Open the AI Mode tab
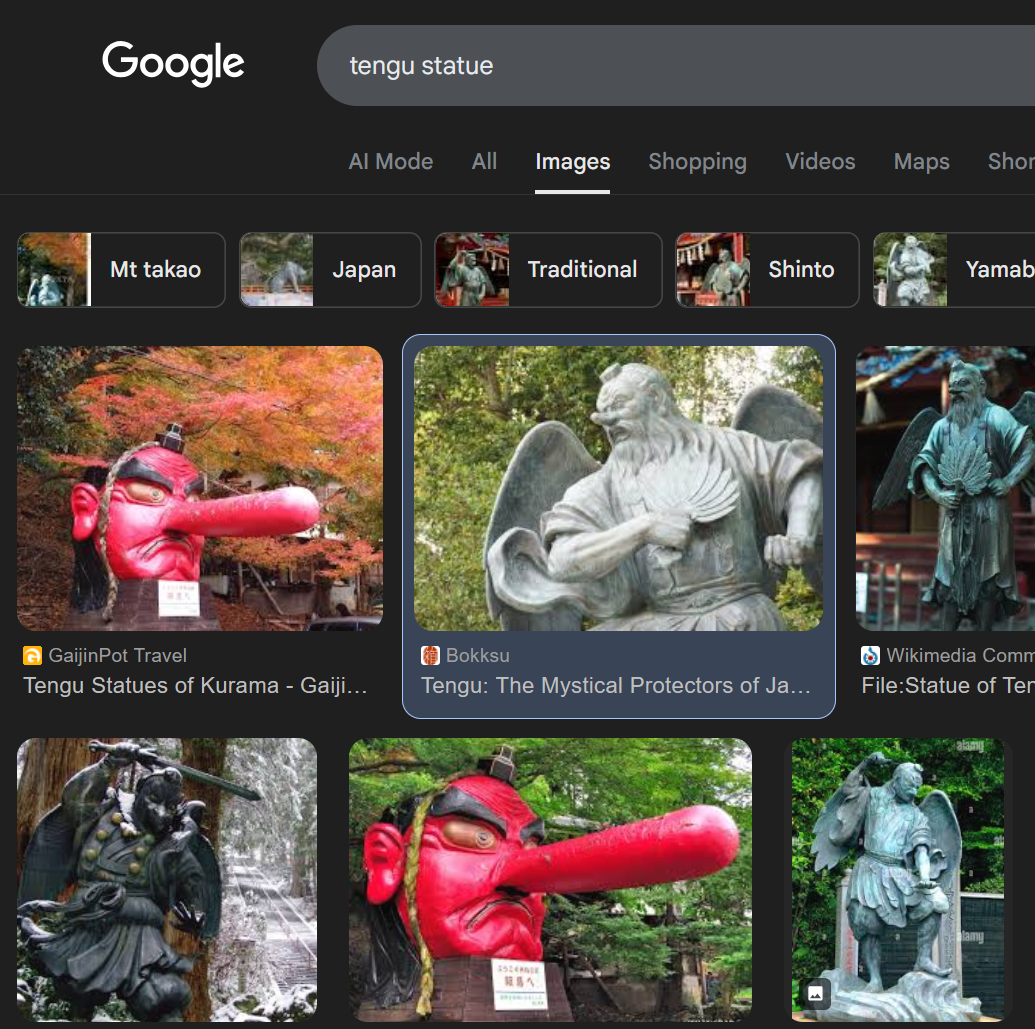This screenshot has height=1029, width=1035. click(391, 162)
